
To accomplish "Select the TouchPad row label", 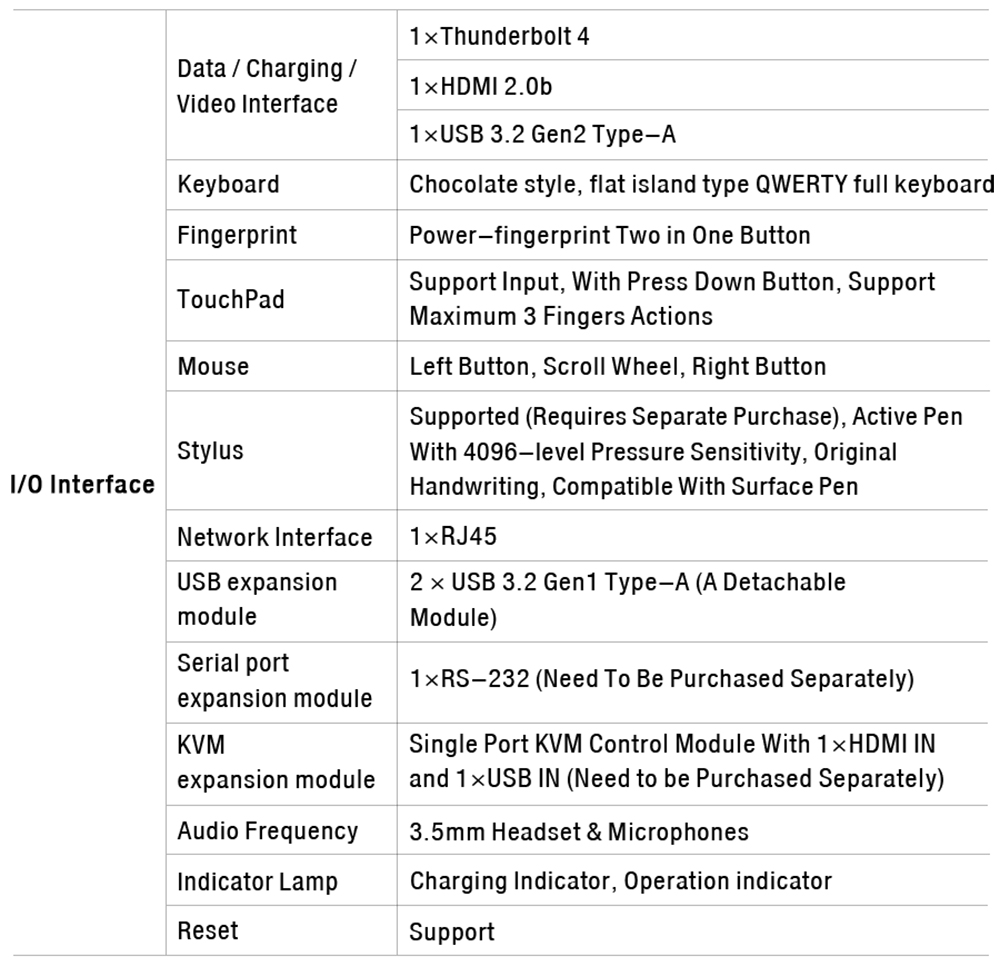I will 231,299.
